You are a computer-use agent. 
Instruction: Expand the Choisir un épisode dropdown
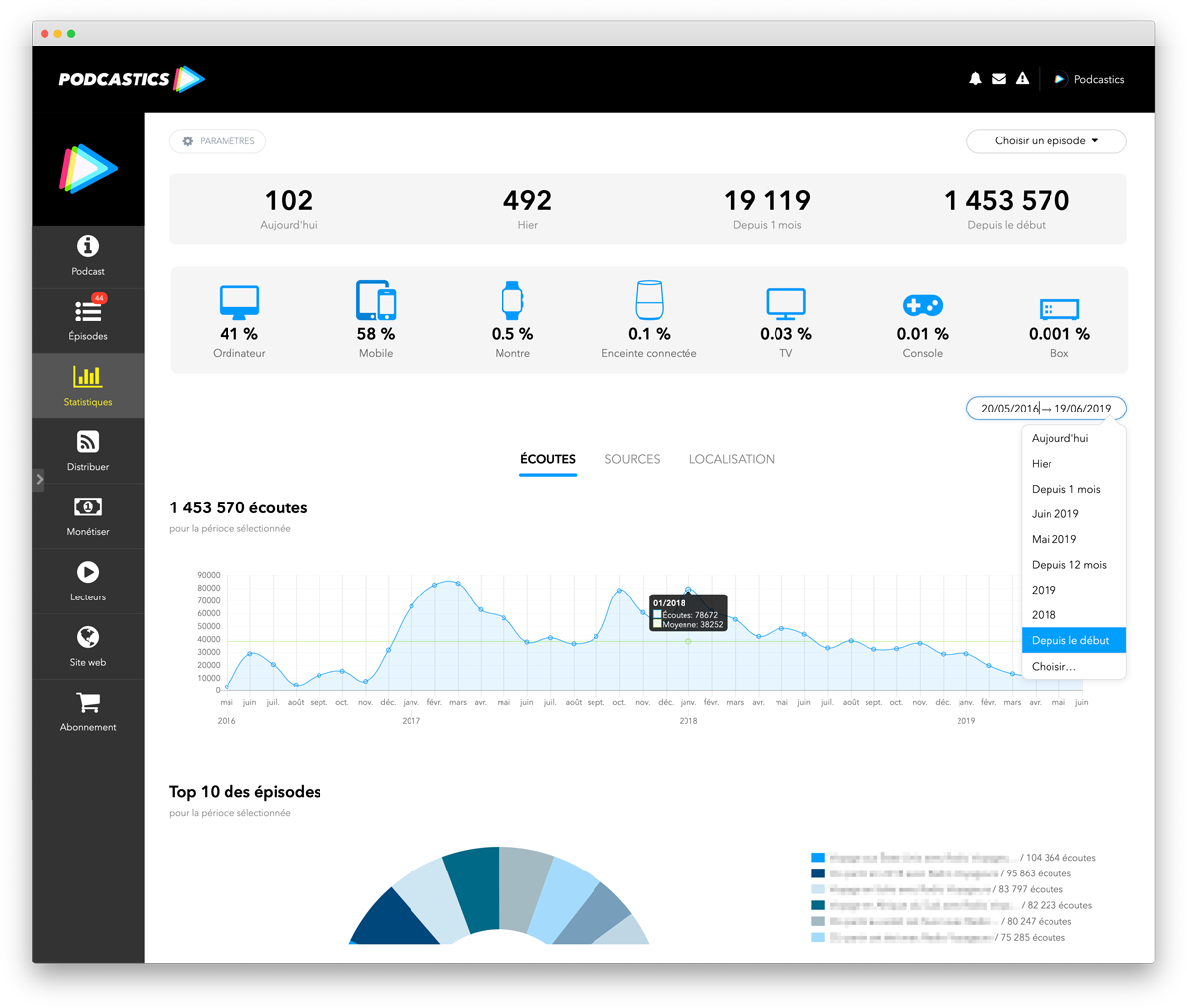coord(1046,141)
